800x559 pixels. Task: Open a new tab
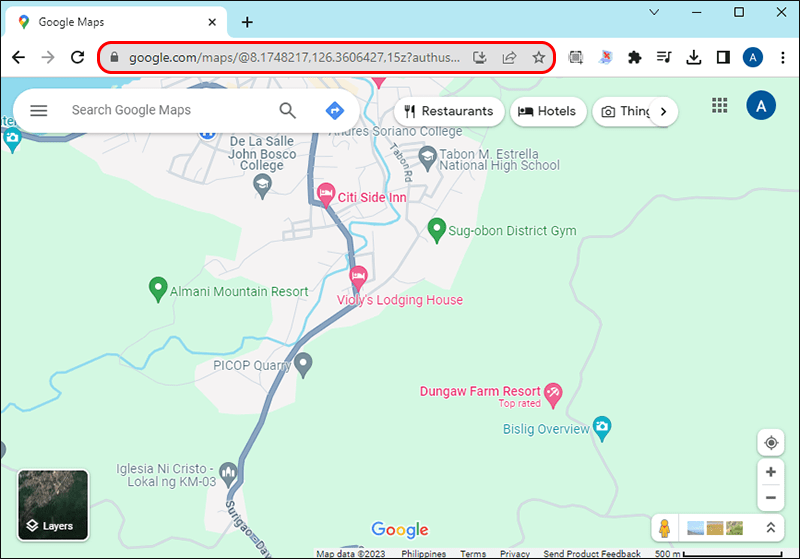[247, 22]
